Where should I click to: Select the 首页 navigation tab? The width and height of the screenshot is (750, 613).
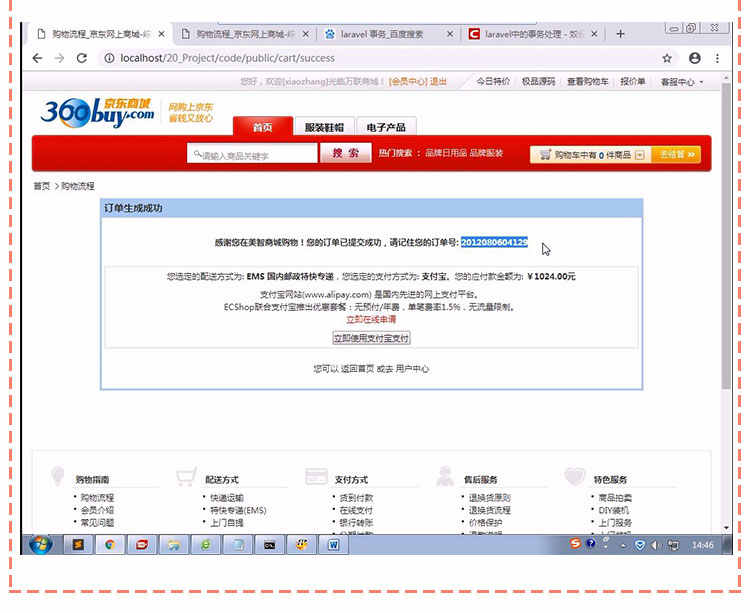[263, 127]
